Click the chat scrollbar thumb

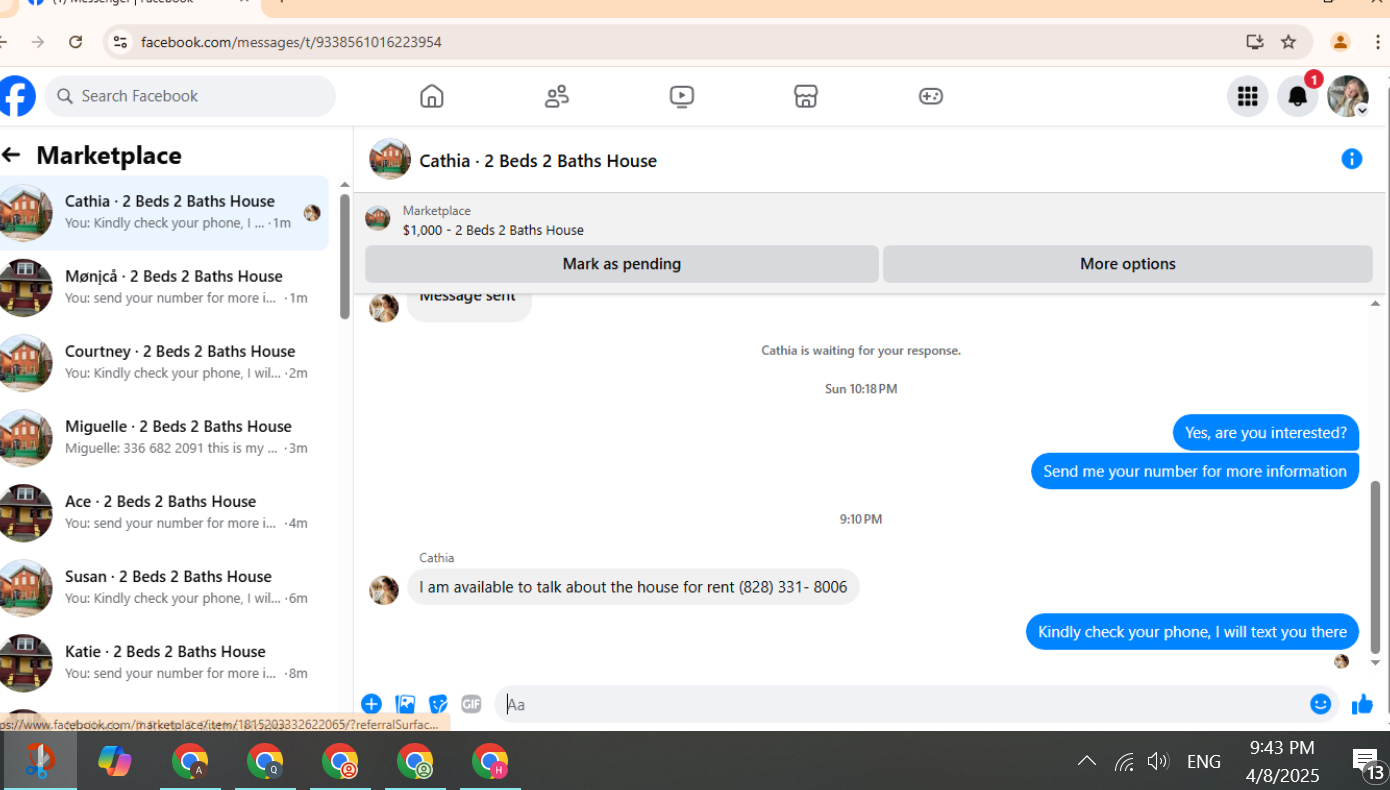(1375, 567)
